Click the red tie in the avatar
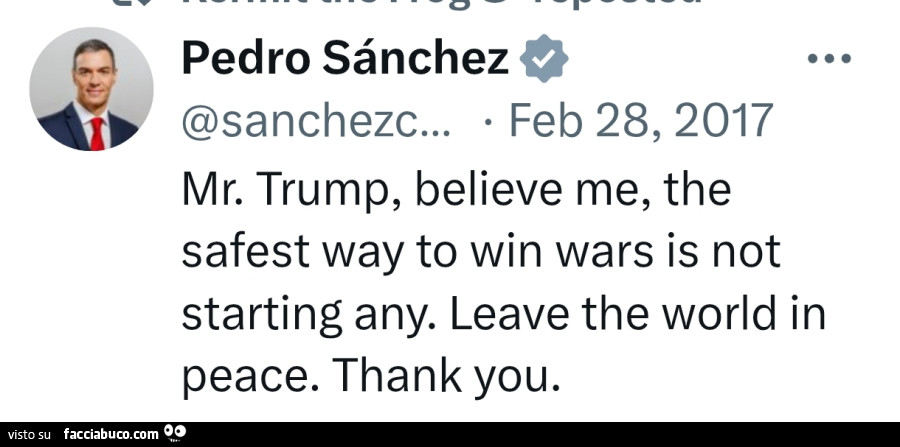Screen dimensions: 900x447 pyautogui.click(x=97, y=133)
